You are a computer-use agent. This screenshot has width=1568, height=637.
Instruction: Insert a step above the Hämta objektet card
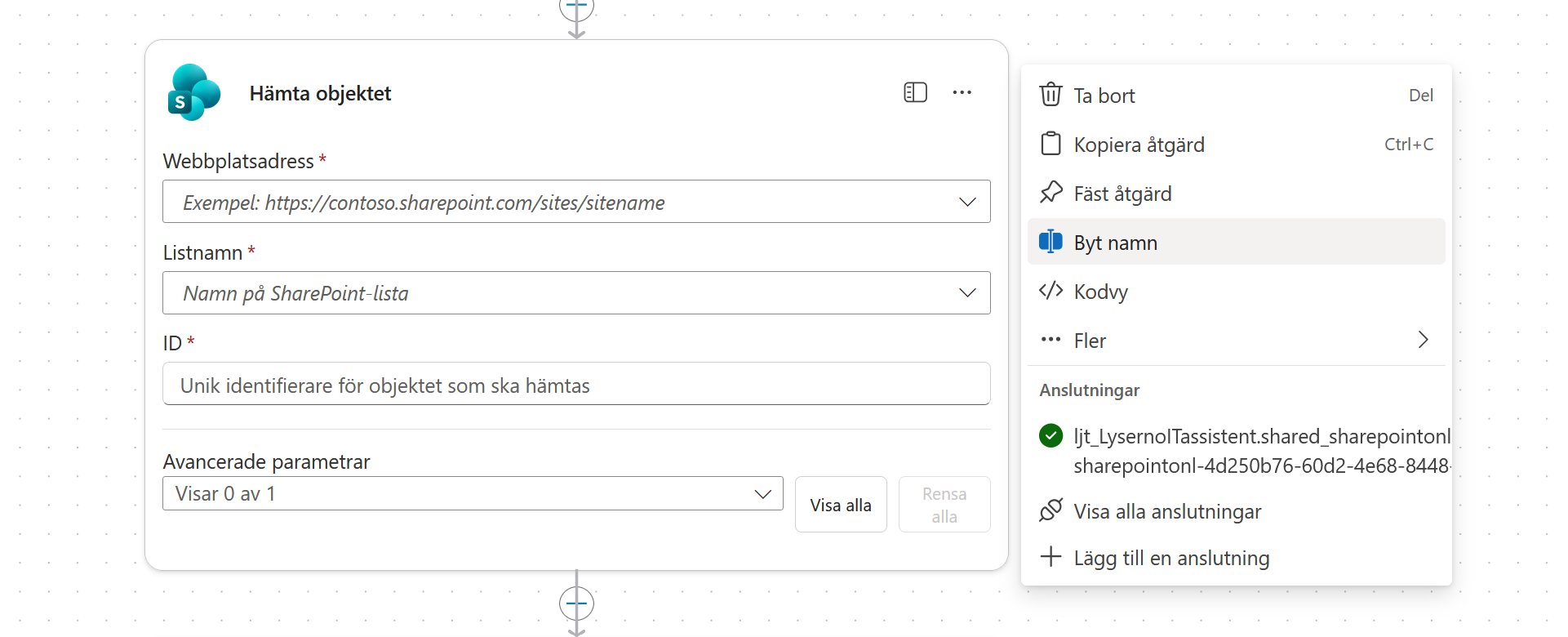(x=576, y=7)
